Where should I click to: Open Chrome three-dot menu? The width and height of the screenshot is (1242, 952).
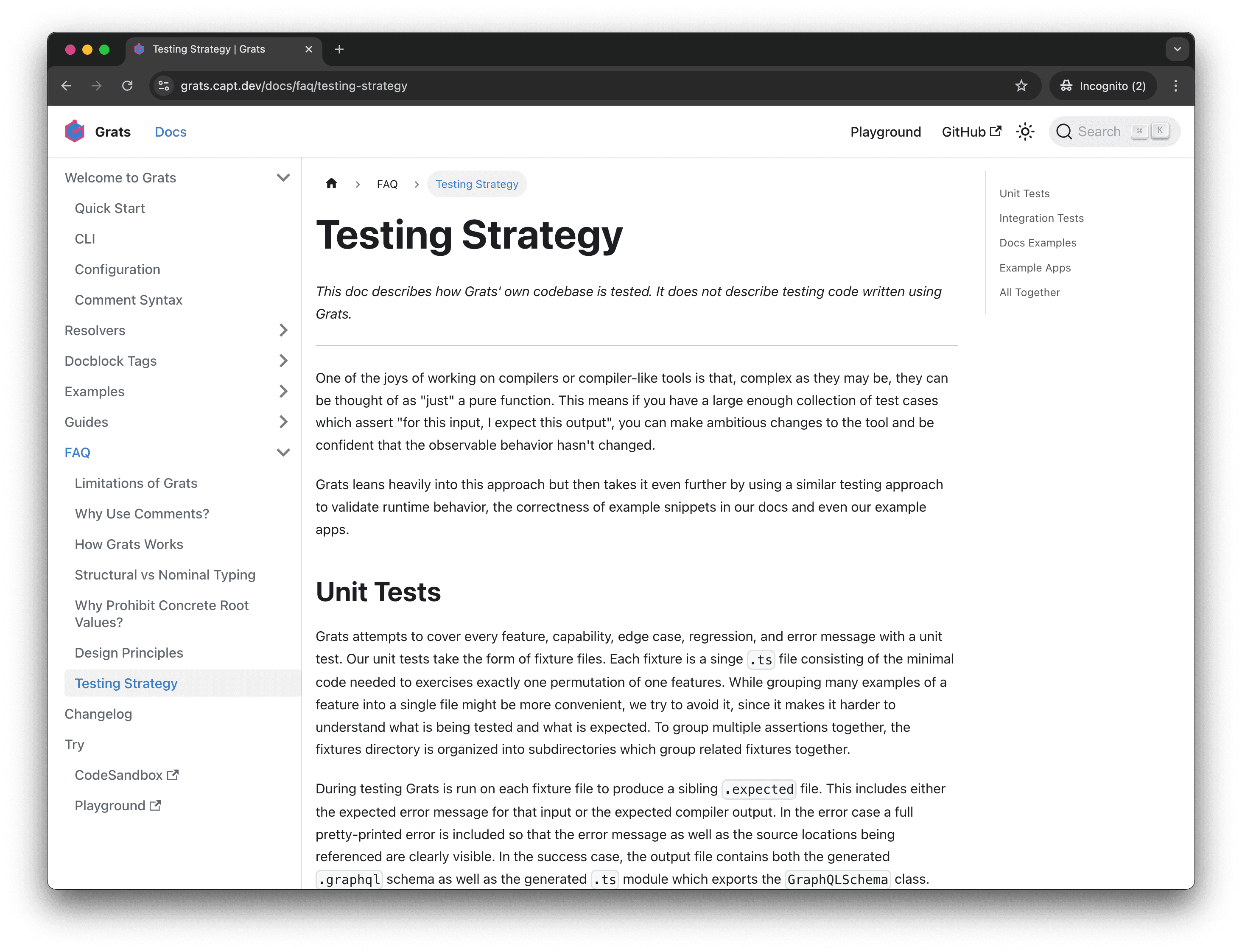[1176, 86]
